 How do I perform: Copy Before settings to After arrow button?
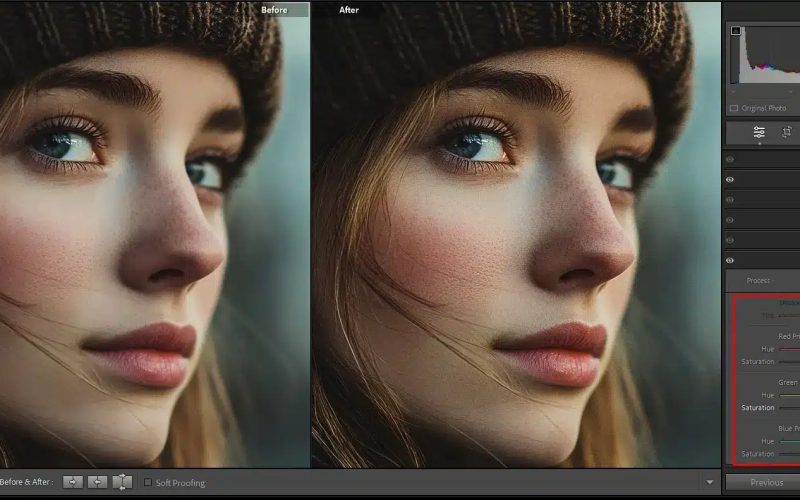click(x=73, y=482)
